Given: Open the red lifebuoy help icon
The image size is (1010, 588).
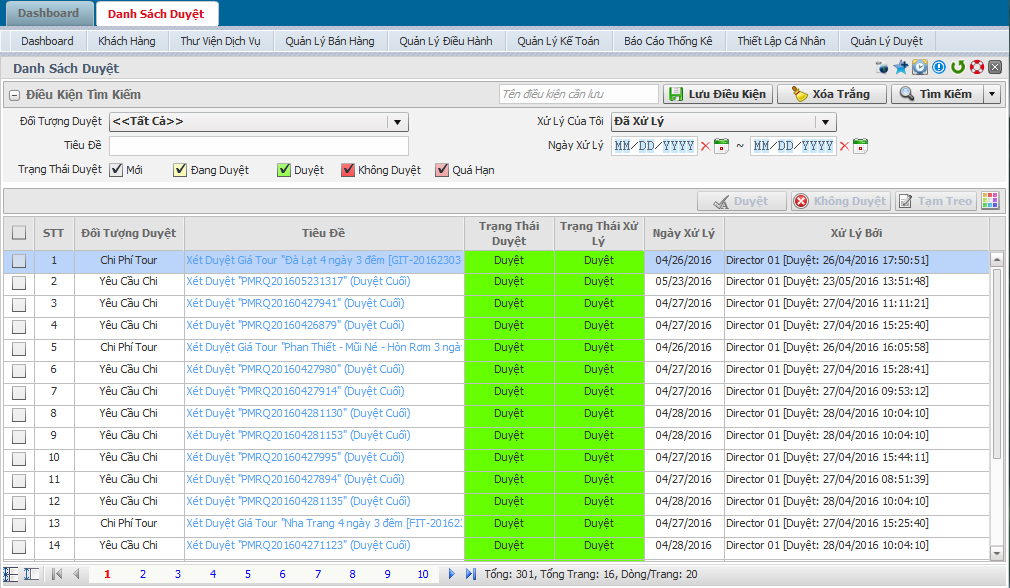Looking at the screenshot, I should pos(977,68).
